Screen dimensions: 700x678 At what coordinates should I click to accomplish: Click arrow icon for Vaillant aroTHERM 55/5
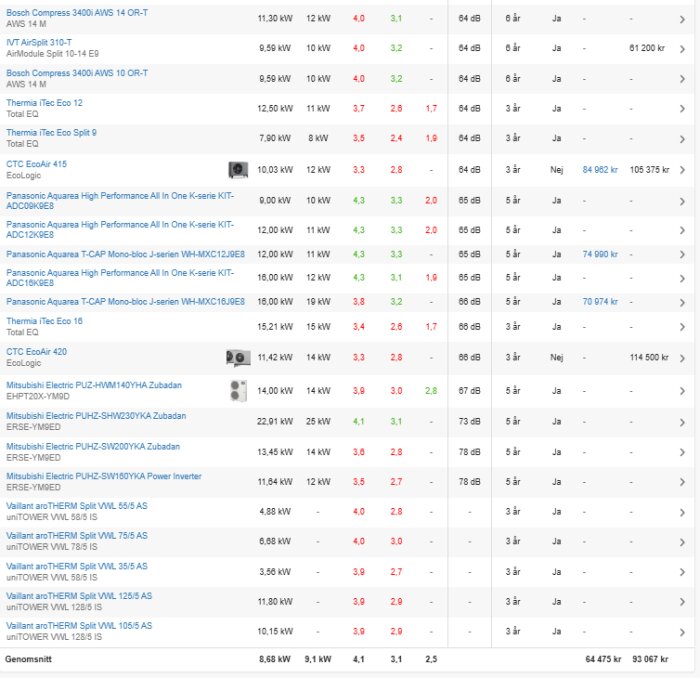683,512
